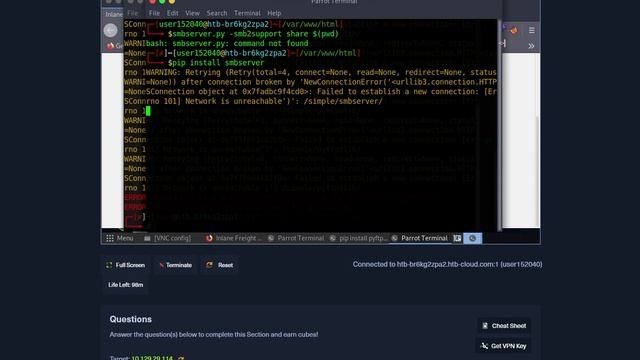Click the Life Left 98m indicator
This screenshot has height=360, width=640.
point(126,285)
